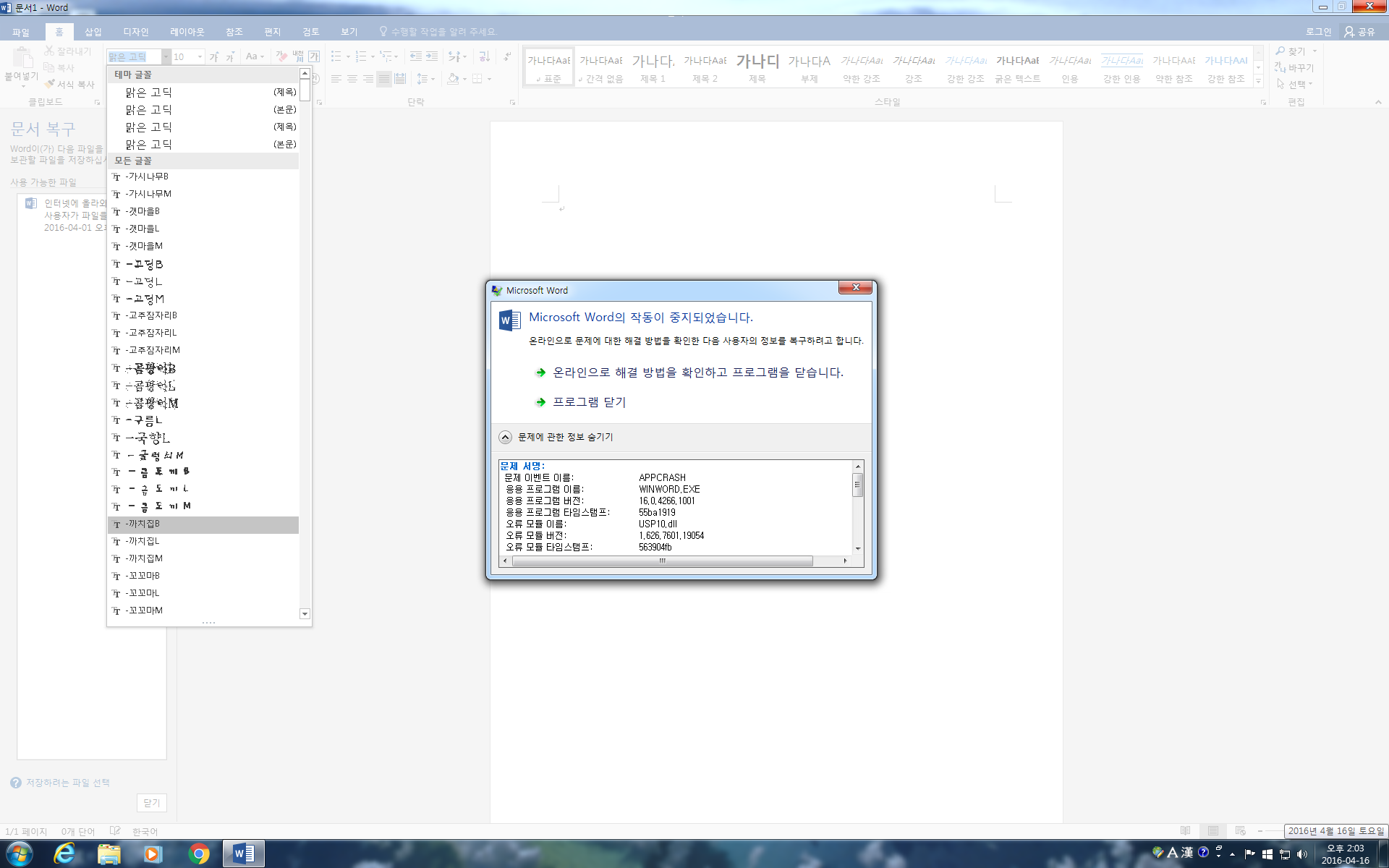Screen dimensions: 1389x868
Task: Open the font name dropdown arrow
Action: tap(166, 56)
